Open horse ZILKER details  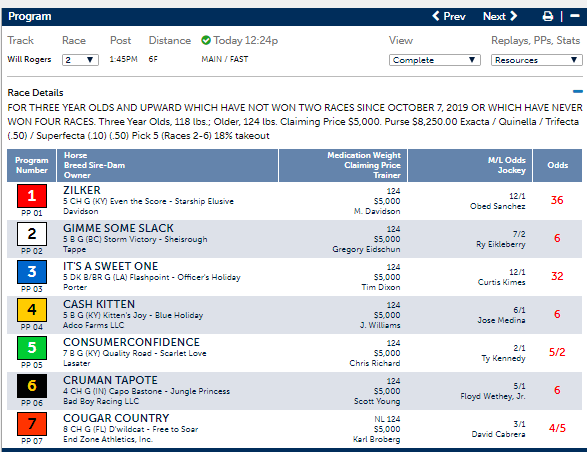(82, 190)
